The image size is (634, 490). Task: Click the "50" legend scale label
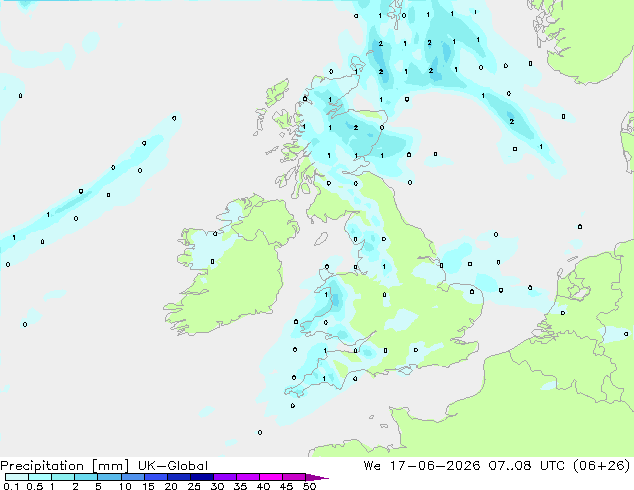(309, 486)
